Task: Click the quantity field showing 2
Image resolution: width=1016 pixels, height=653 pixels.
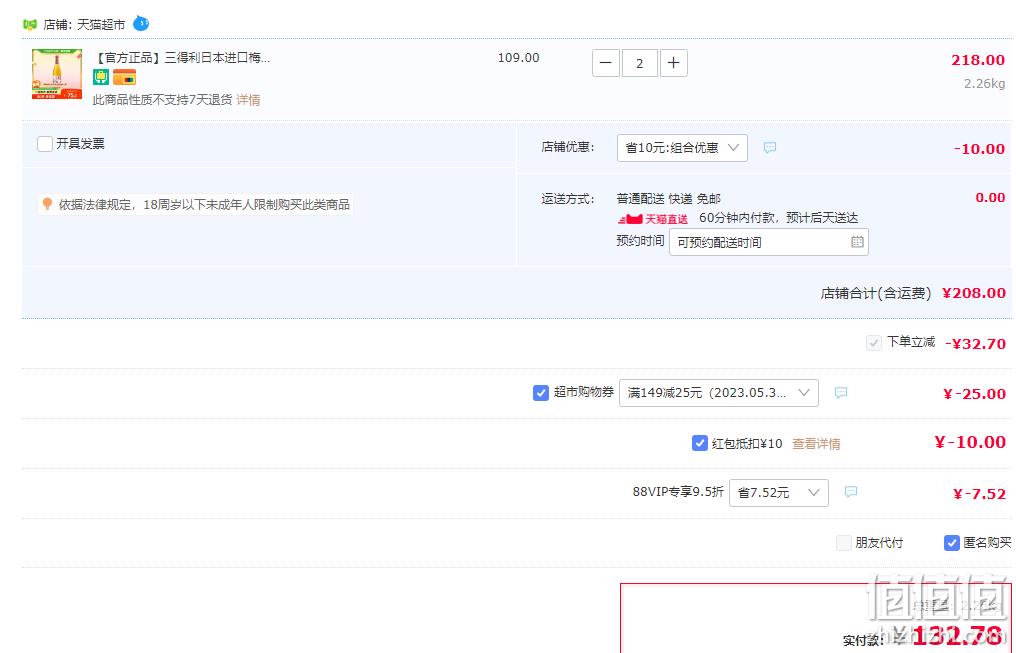Action: point(640,63)
